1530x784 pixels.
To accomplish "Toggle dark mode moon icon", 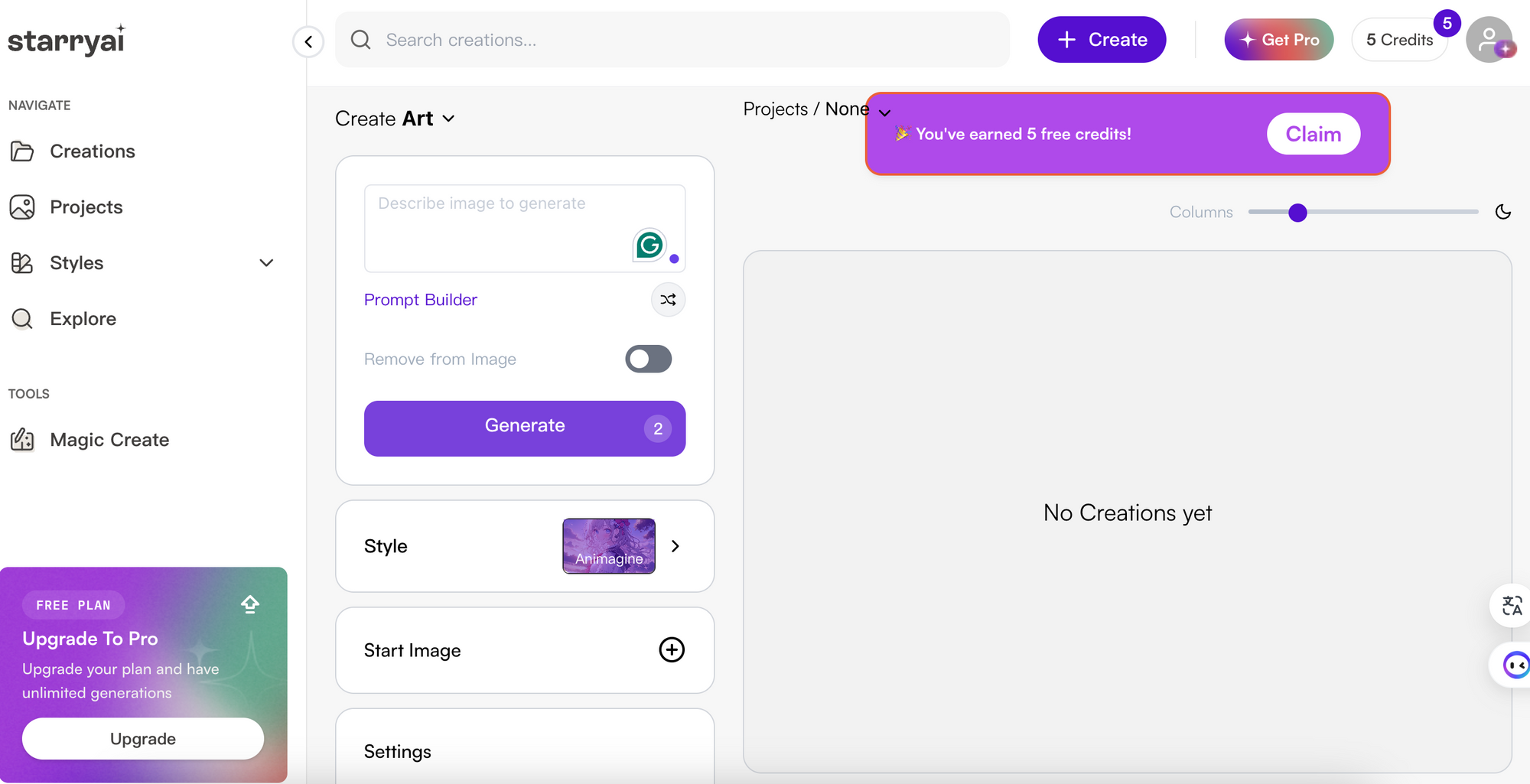I will pos(1503,212).
